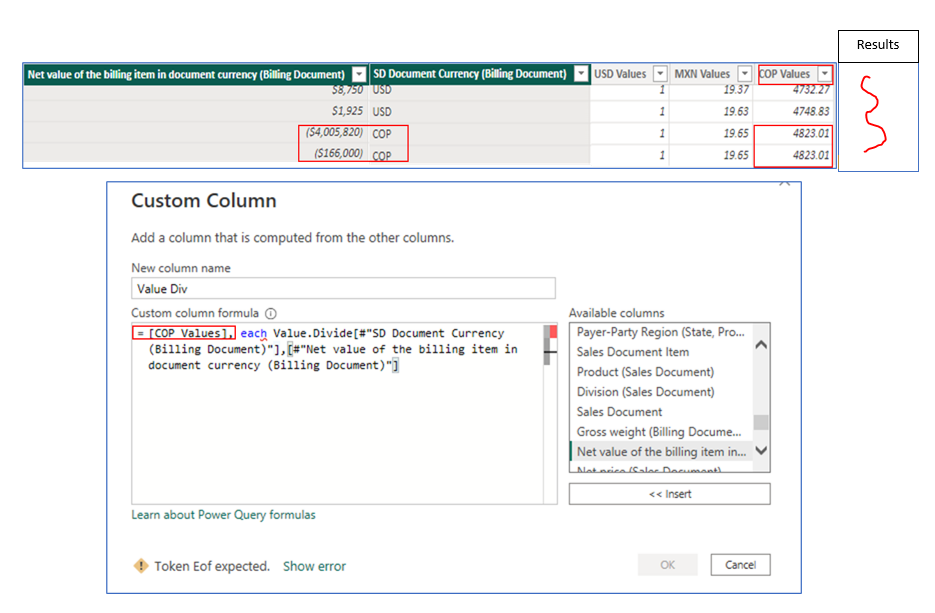Click the warning icon beside Token Eof expected
935x613 pixels.
coord(141,565)
